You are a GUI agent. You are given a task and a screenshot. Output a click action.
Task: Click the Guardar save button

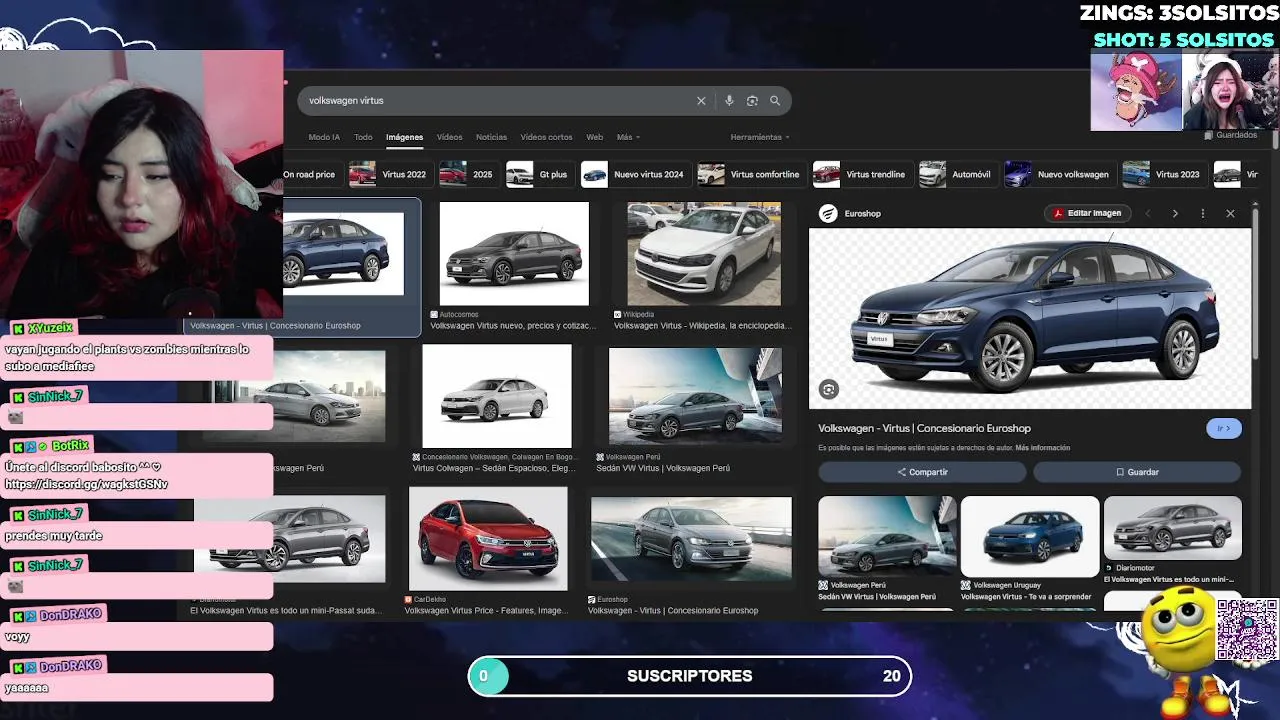coord(1137,472)
